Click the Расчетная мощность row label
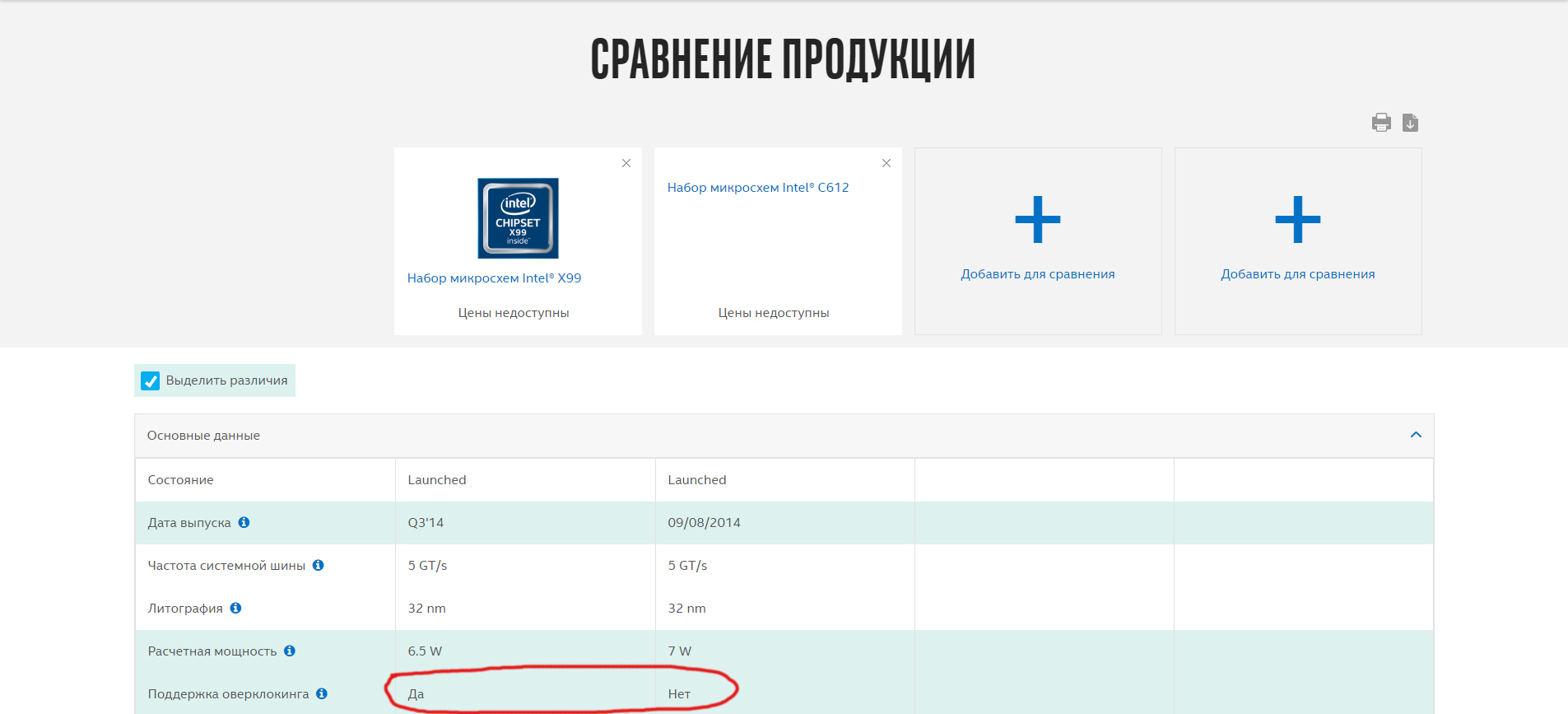The width and height of the screenshot is (1568, 714). click(212, 651)
